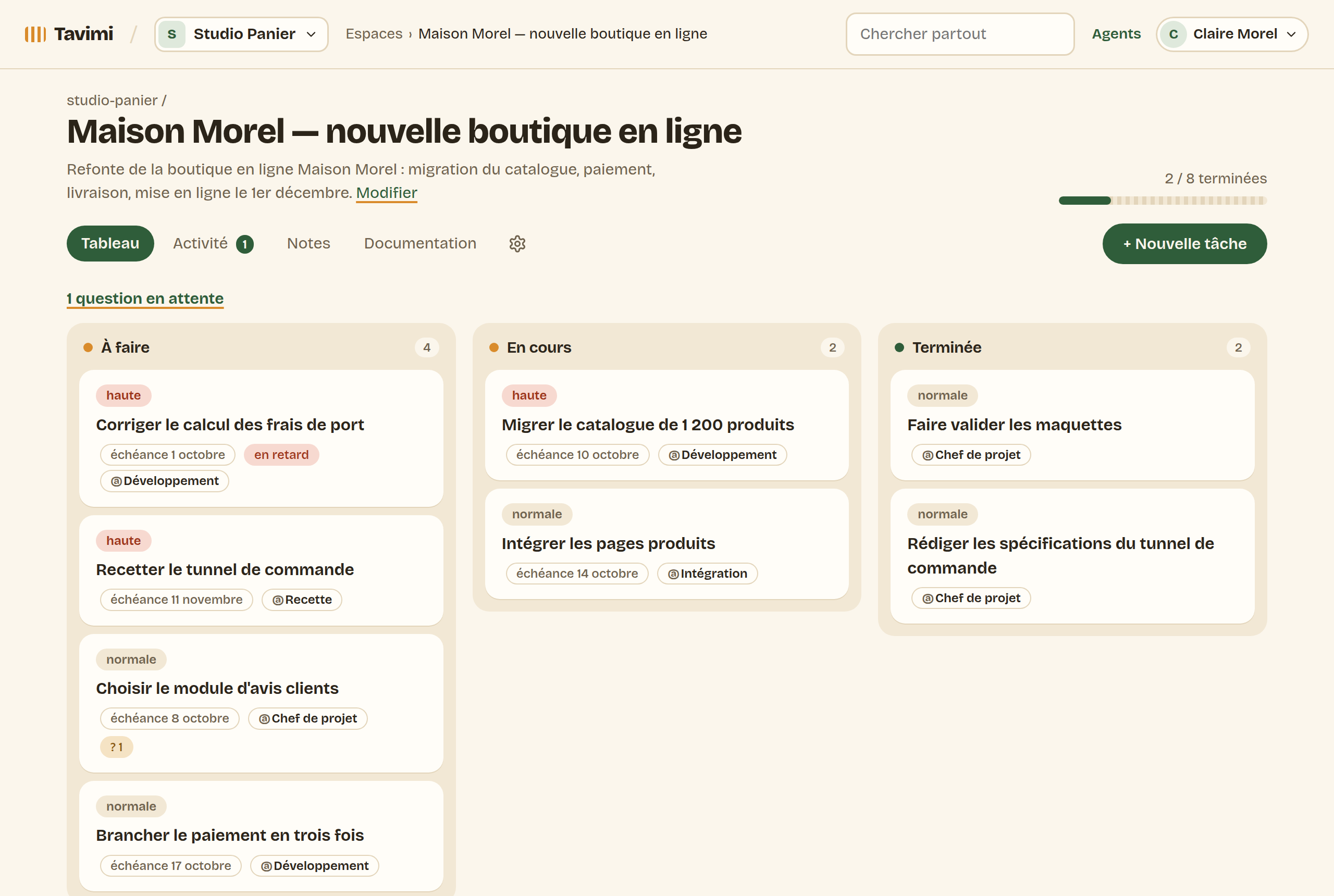Click the 2 / 8 terminées progress bar
1334x896 pixels.
click(x=1163, y=201)
